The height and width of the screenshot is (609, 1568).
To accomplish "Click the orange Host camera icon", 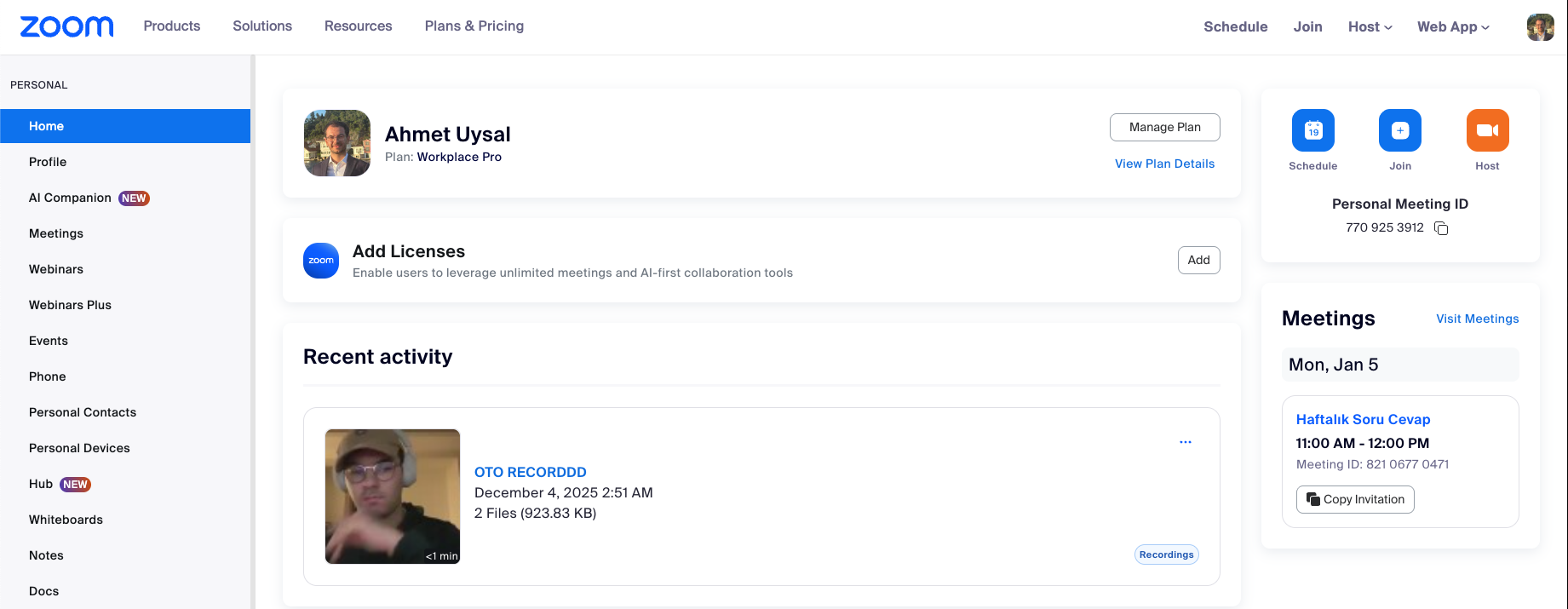I will coord(1487,130).
